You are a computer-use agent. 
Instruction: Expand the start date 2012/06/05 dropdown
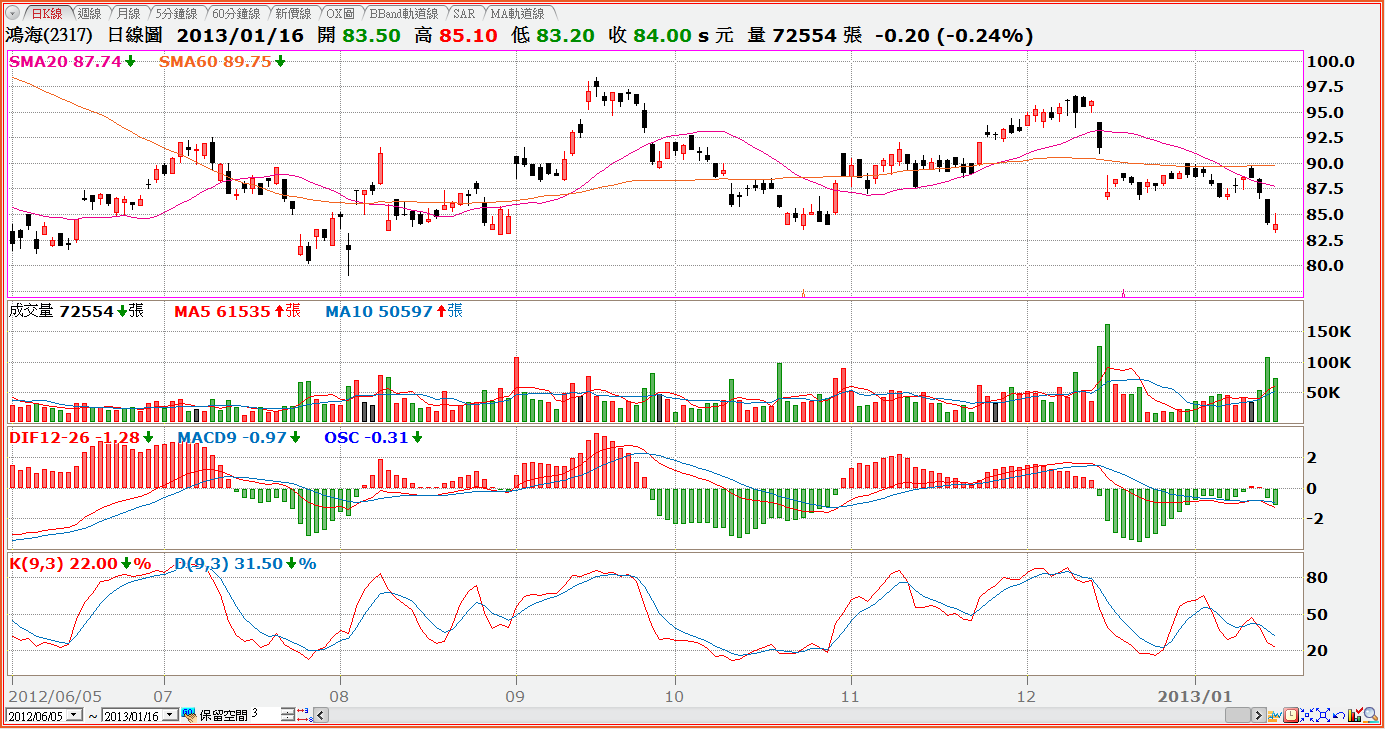click(74, 715)
